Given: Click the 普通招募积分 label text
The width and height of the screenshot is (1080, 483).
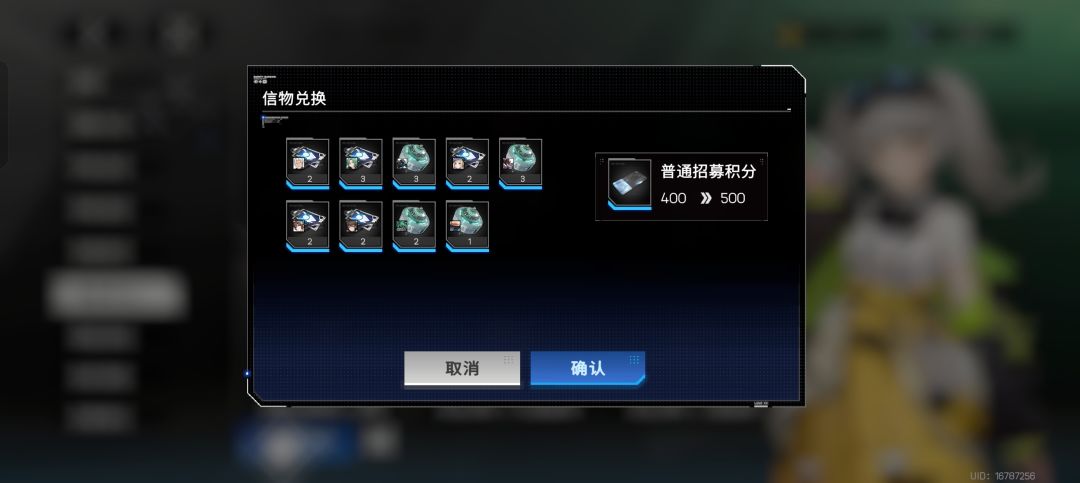Looking at the screenshot, I should click(x=708, y=172).
